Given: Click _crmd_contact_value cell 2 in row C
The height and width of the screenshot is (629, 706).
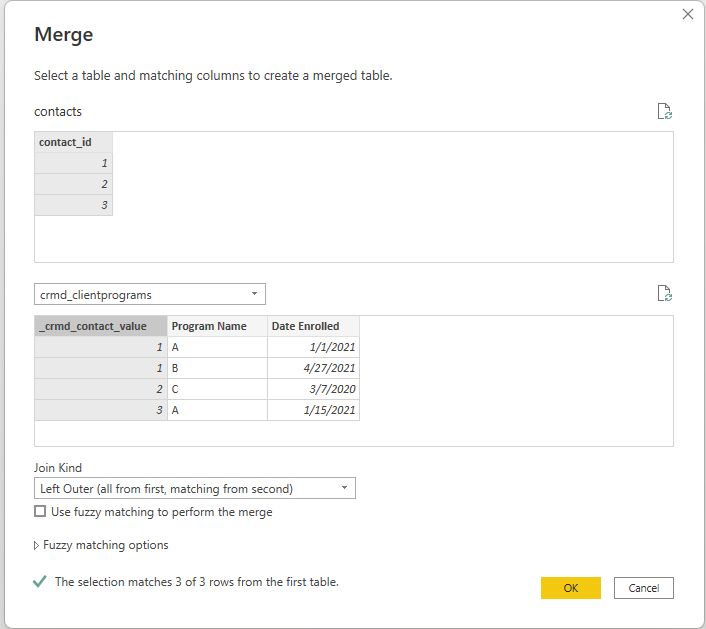Looking at the screenshot, I should [x=100, y=389].
